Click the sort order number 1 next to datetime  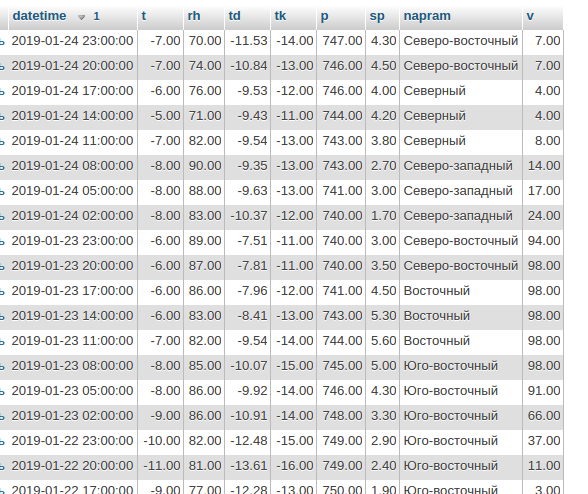[x=96, y=16]
